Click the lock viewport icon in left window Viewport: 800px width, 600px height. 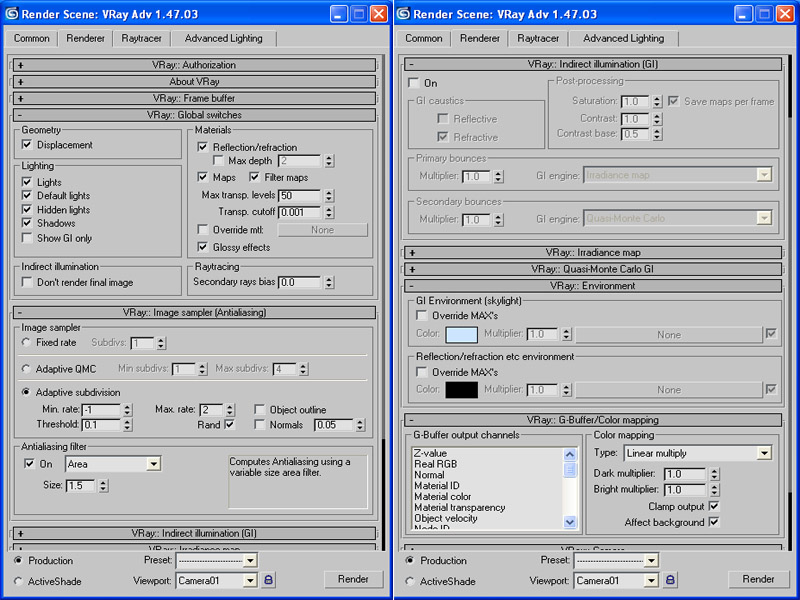[x=268, y=580]
